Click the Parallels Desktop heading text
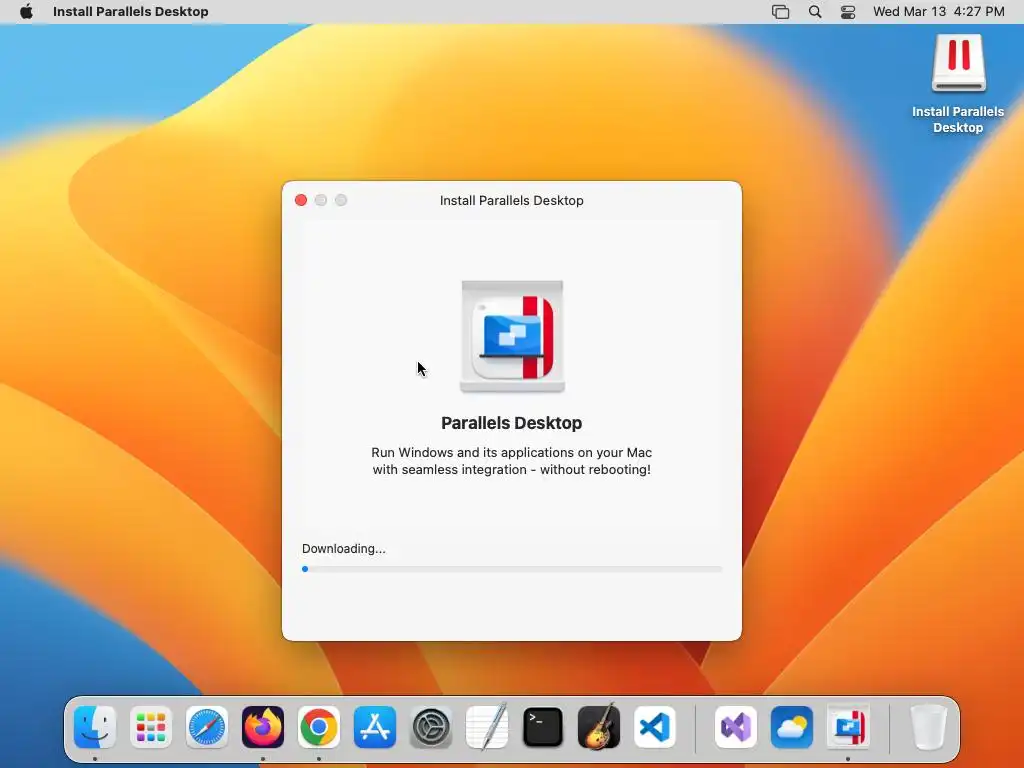 (x=511, y=423)
